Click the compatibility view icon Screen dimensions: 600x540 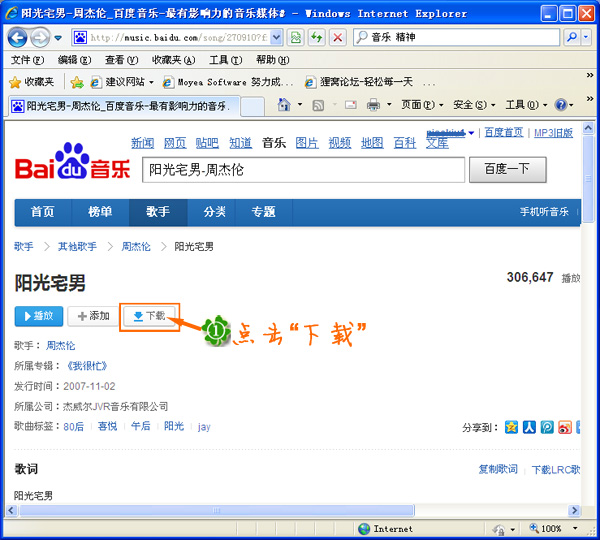(296, 38)
